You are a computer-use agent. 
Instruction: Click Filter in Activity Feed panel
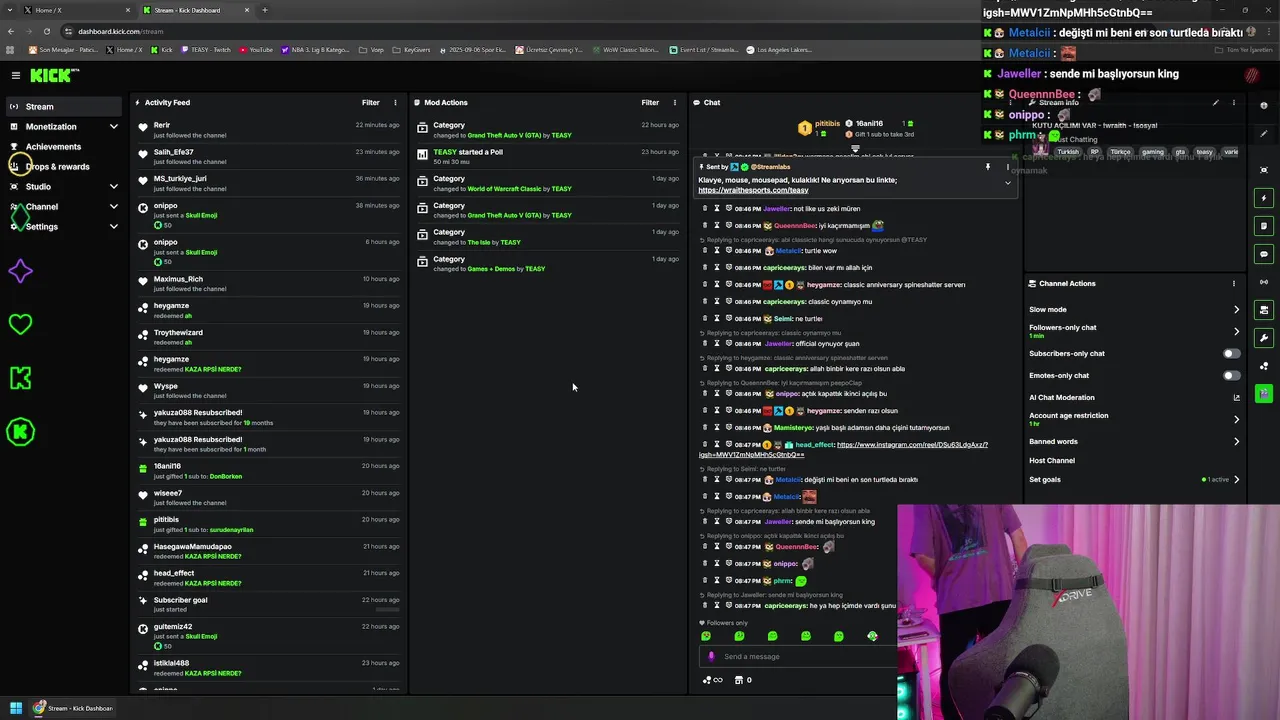point(370,102)
